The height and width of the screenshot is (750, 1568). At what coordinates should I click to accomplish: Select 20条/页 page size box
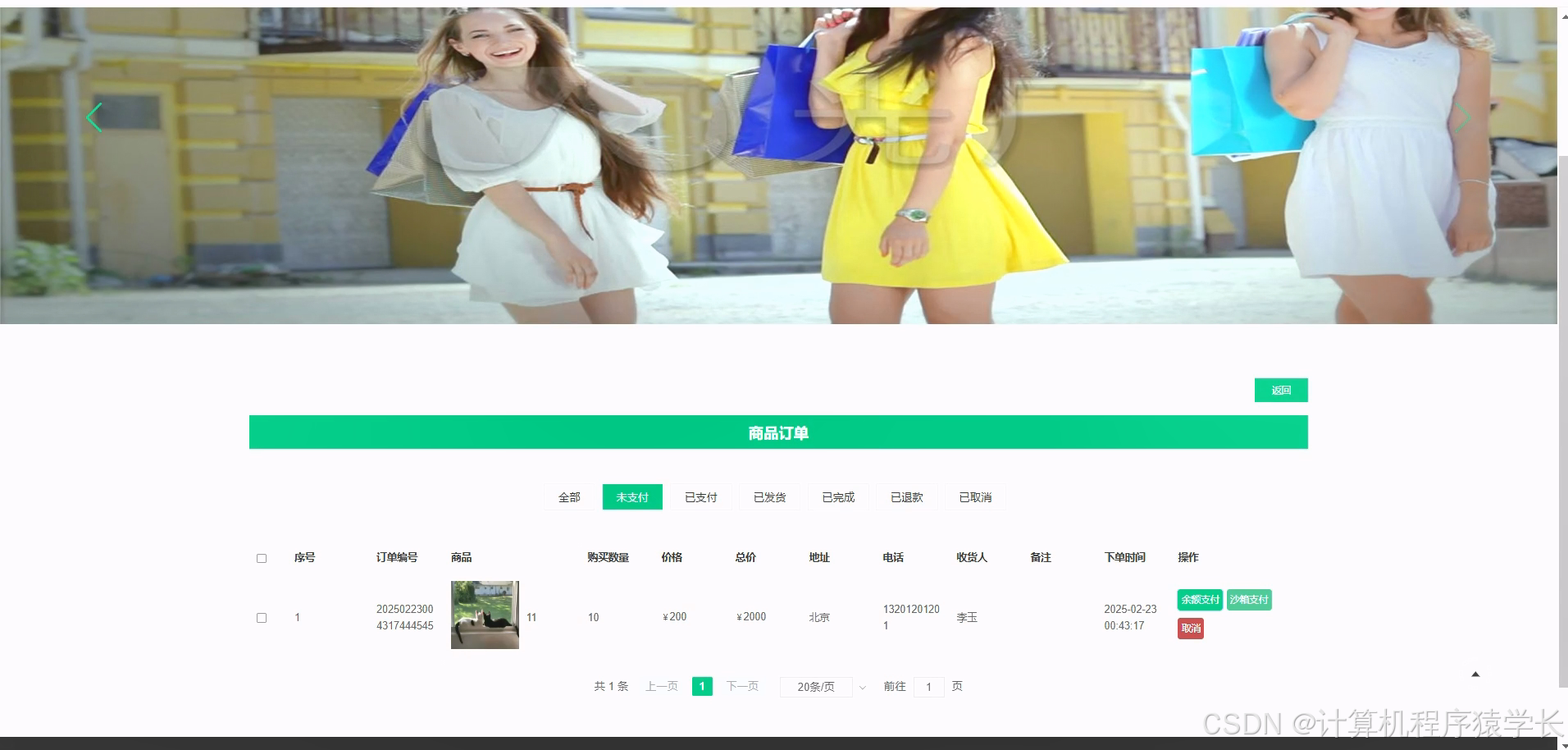click(x=816, y=687)
